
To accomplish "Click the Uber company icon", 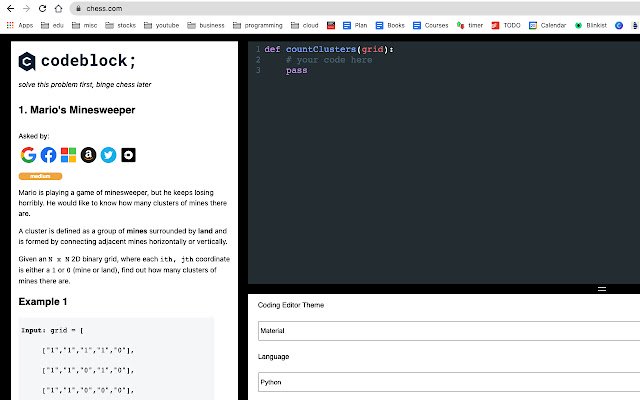I will (x=128, y=155).
